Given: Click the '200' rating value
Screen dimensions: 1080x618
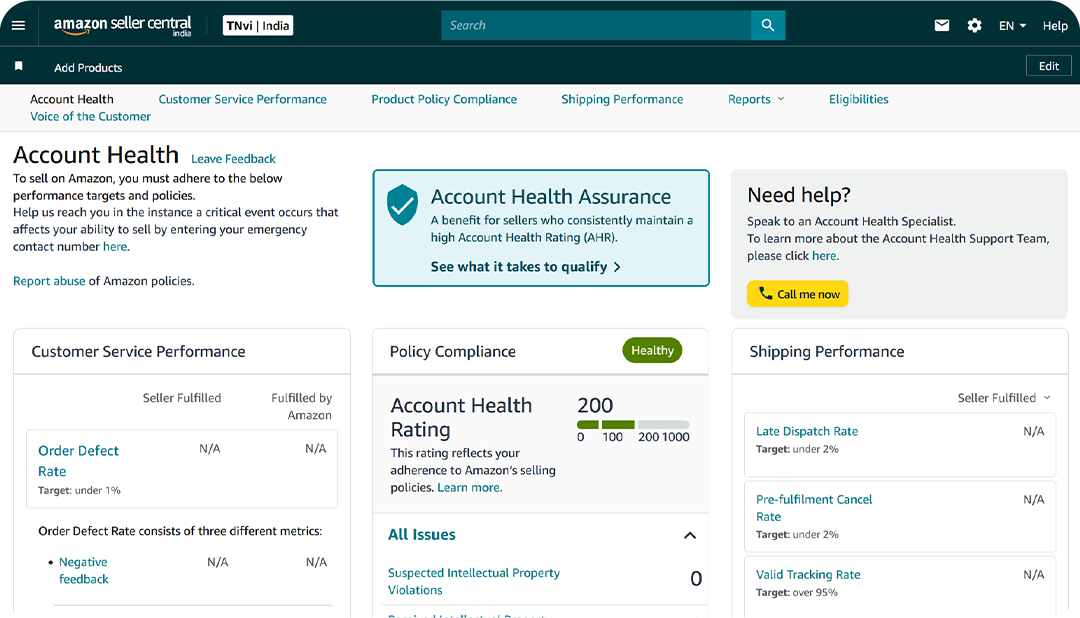Looking at the screenshot, I should tap(595, 405).
